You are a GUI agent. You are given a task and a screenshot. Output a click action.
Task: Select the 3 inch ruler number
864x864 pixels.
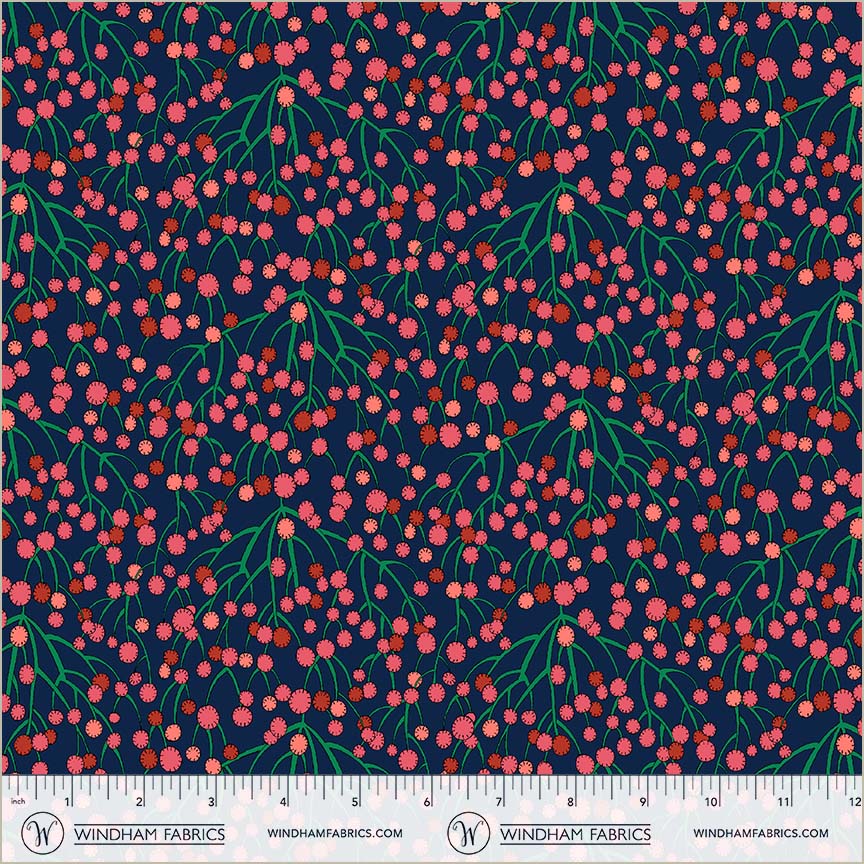tap(212, 802)
